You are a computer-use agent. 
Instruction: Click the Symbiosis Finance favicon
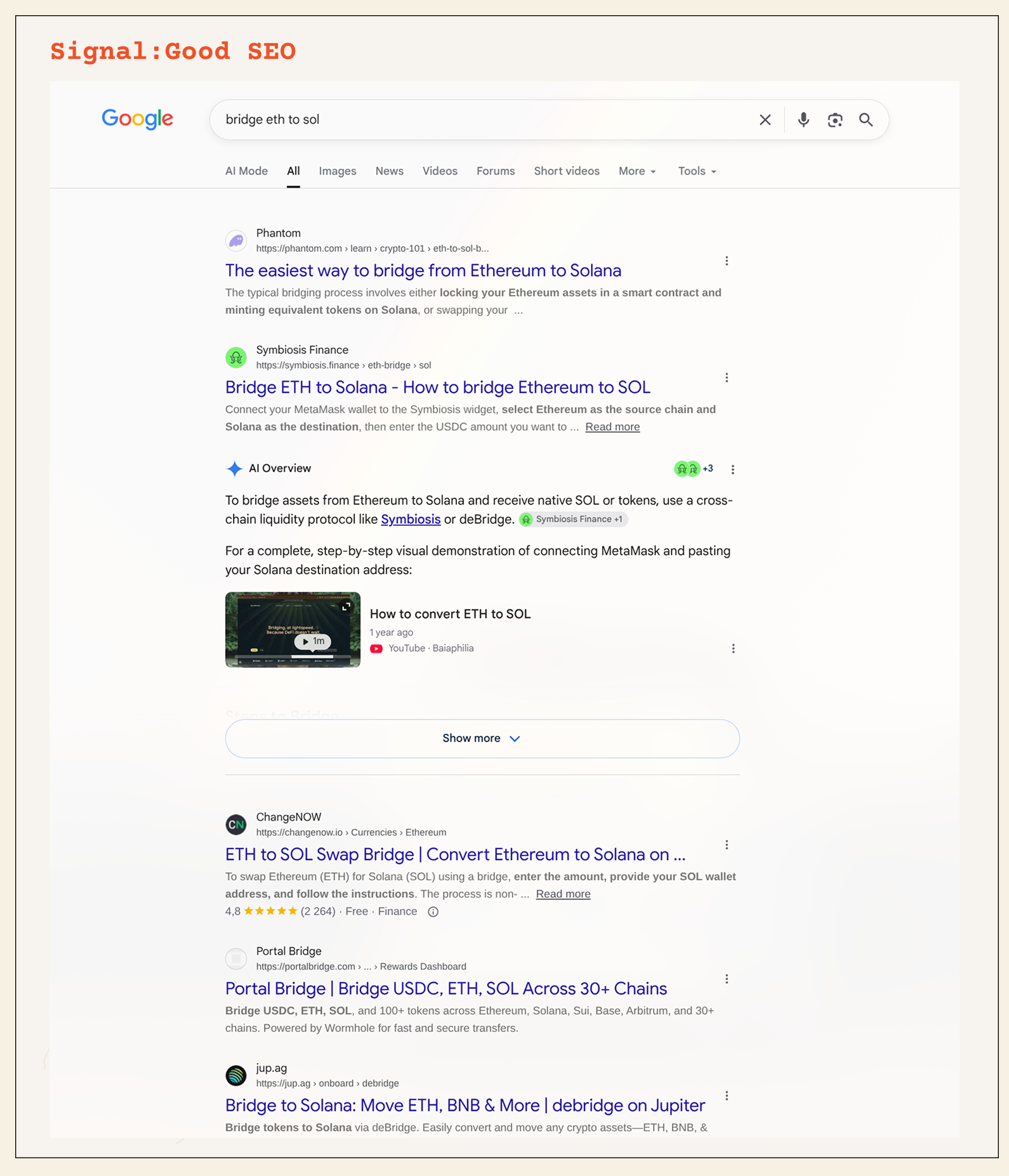tap(236, 358)
